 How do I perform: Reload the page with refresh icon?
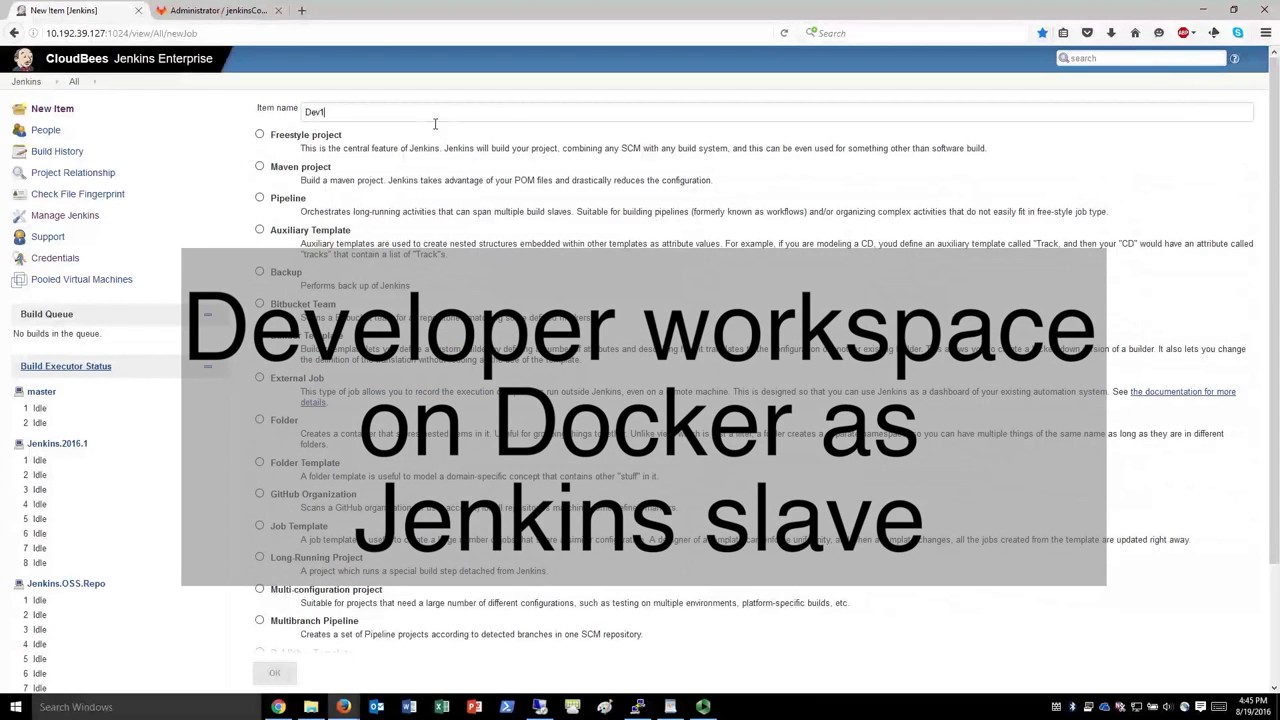click(x=784, y=33)
